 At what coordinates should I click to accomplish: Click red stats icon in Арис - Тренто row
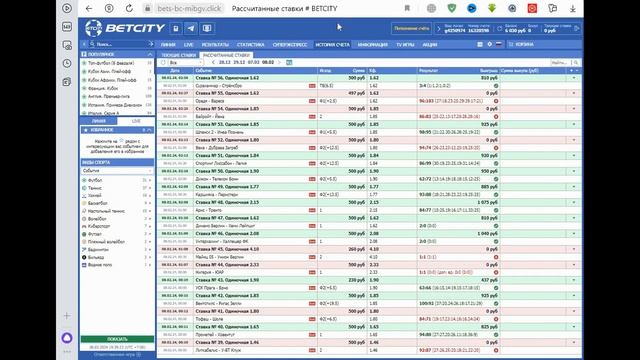pos(312,210)
